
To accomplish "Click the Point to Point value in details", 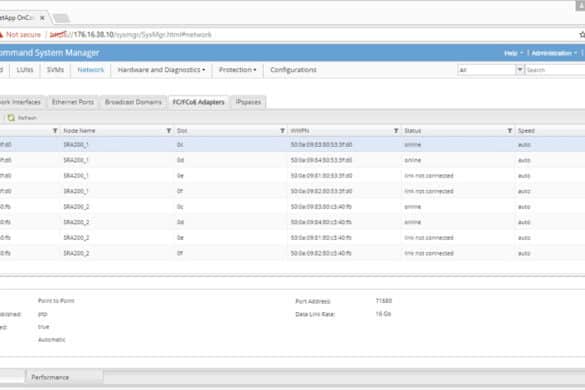I will point(56,300).
